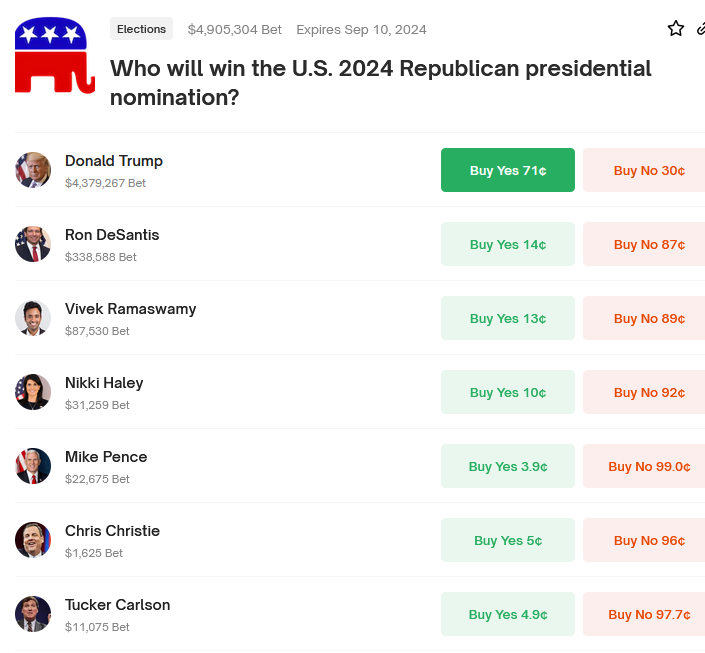Open Ron DeSantis's avatar photo
The image size is (705, 653).
tap(33, 244)
